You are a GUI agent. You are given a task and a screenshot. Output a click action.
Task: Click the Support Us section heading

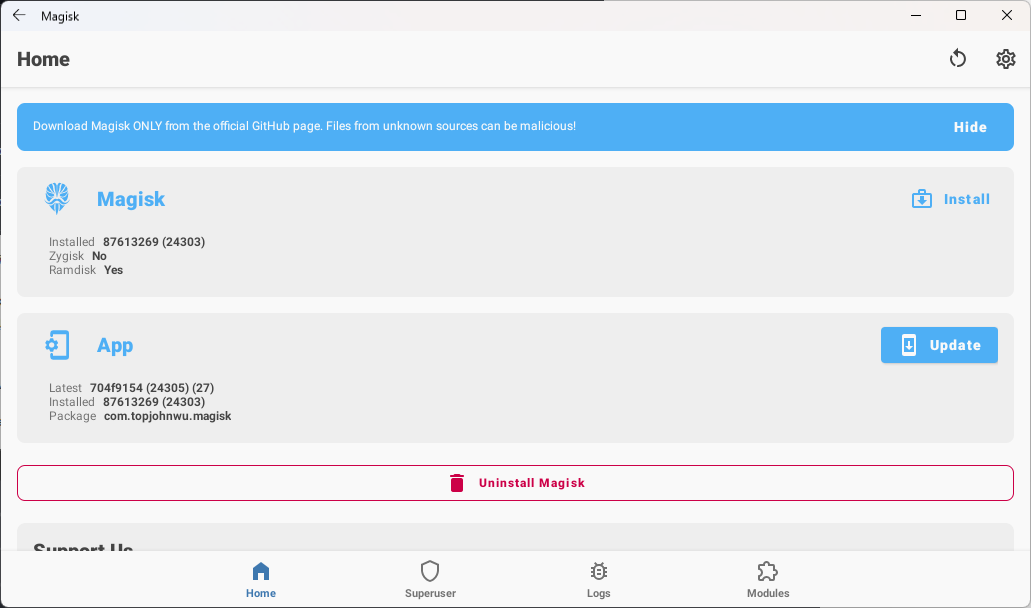click(84, 546)
